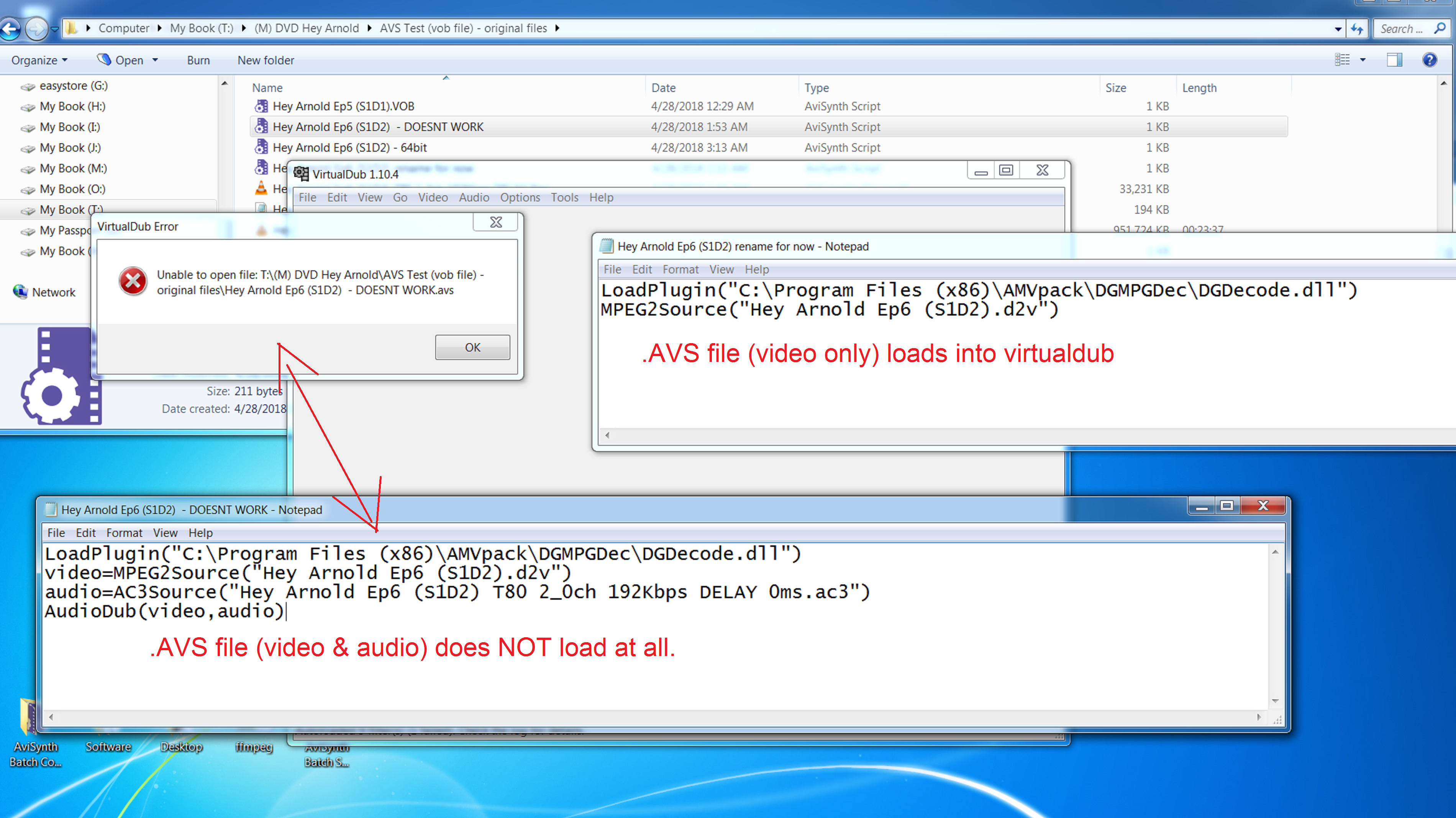Screen dimensions: 1456x818
Task: Open VirtualDub Options menu
Action: pos(520,198)
